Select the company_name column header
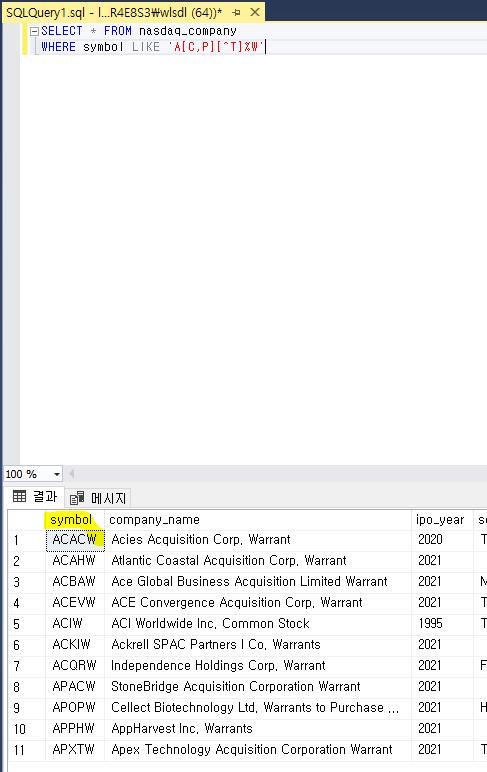Image resolution: width=487 pixels, height=772 pixels. 258,520
